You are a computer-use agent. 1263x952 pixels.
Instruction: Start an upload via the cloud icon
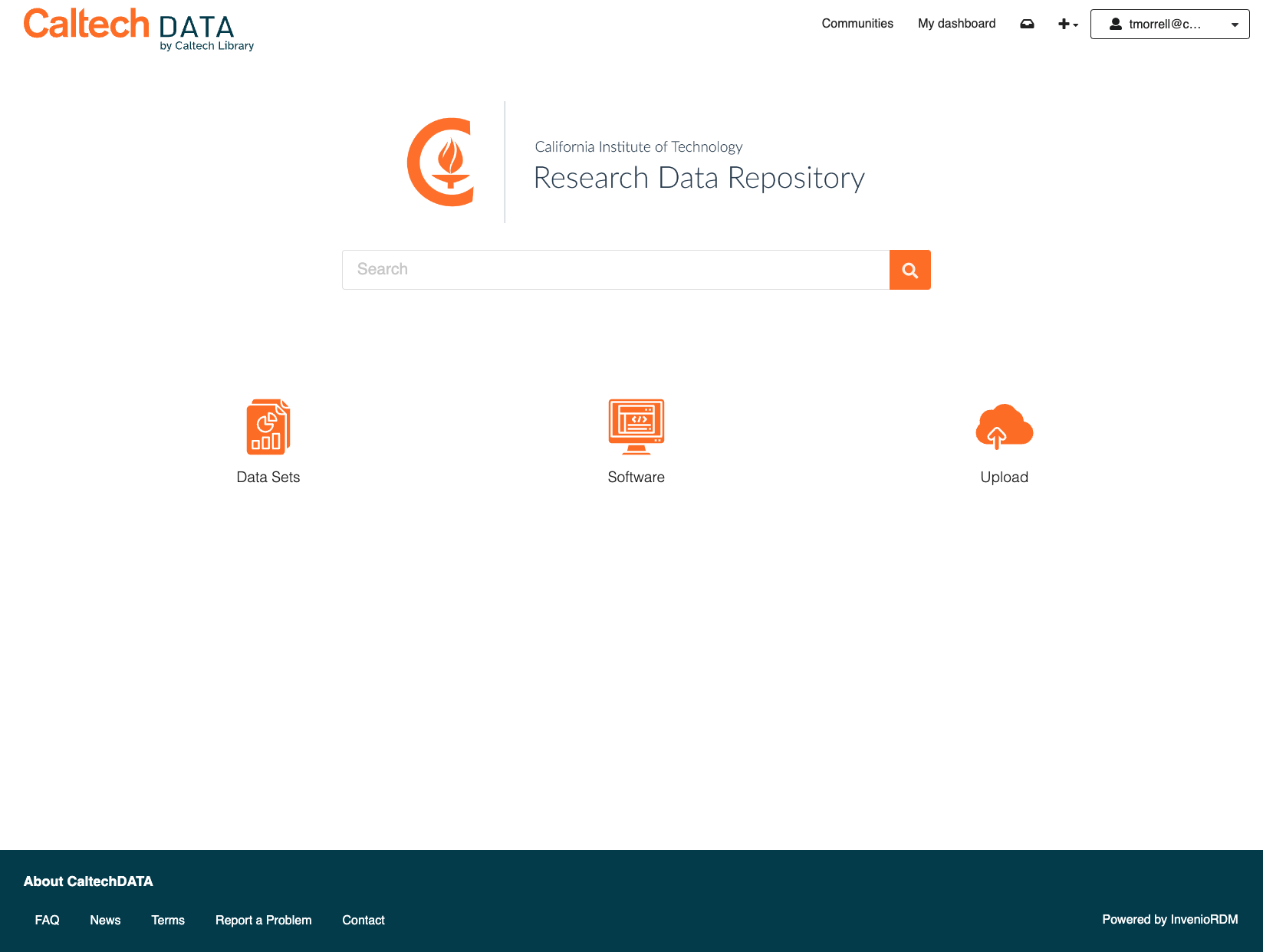click(1004, 427)
